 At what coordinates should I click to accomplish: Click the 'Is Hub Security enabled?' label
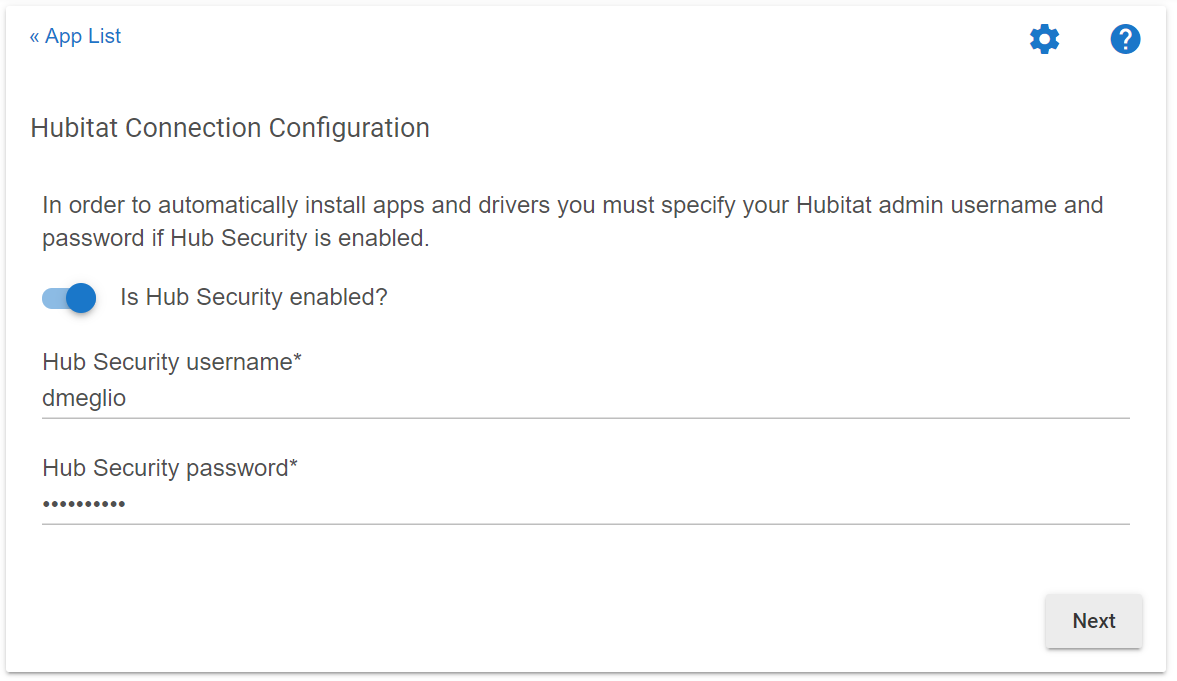pos(254,297)
